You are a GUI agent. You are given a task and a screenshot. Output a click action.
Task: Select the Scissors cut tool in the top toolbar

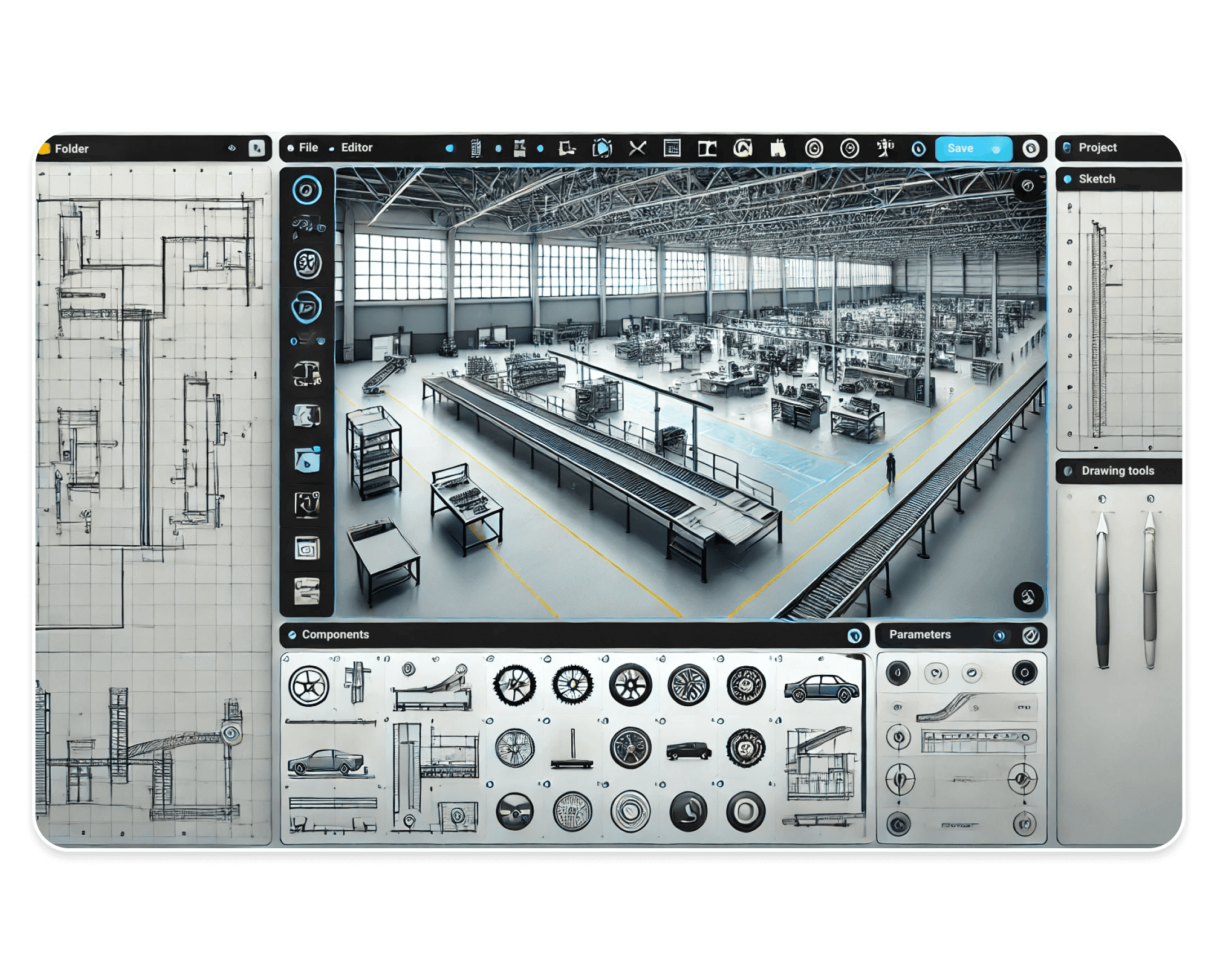pos(637,149)
